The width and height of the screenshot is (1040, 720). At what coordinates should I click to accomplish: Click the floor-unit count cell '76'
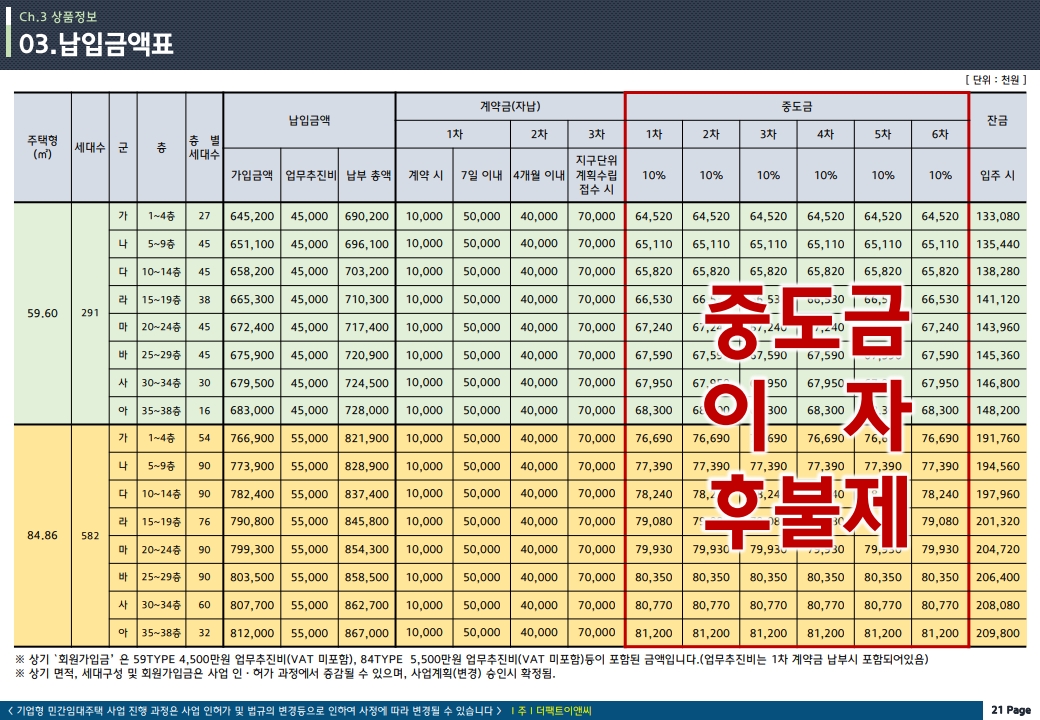[x=204, y=522]
